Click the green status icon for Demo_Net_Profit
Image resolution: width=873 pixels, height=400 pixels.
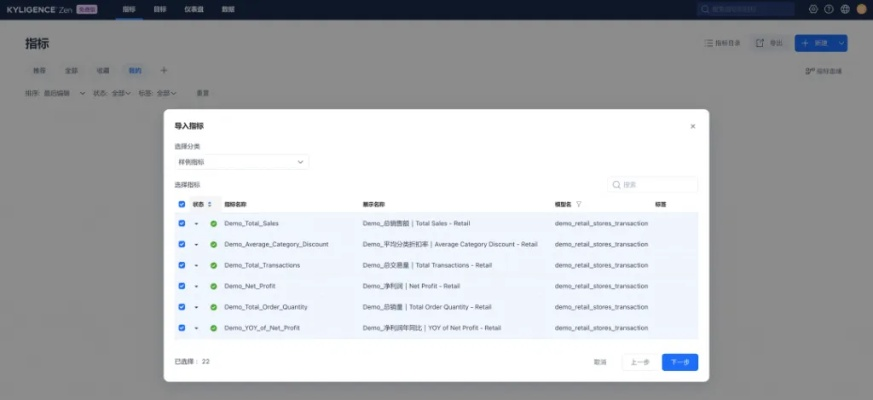point(213,286)
